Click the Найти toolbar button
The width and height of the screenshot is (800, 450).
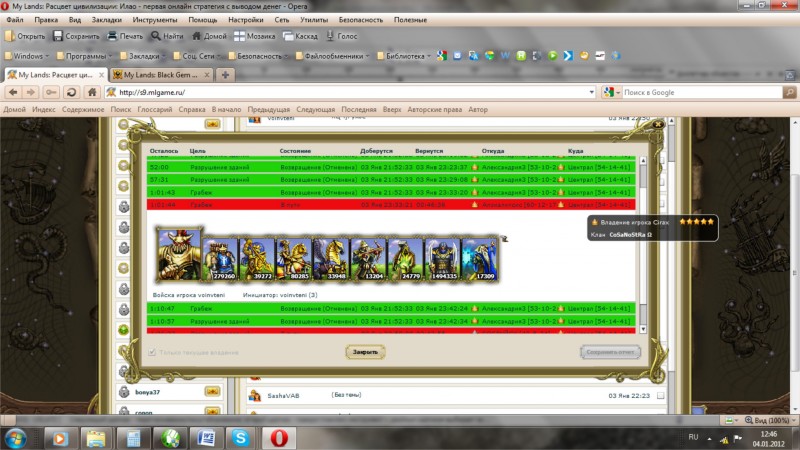(x=167, y=36)
